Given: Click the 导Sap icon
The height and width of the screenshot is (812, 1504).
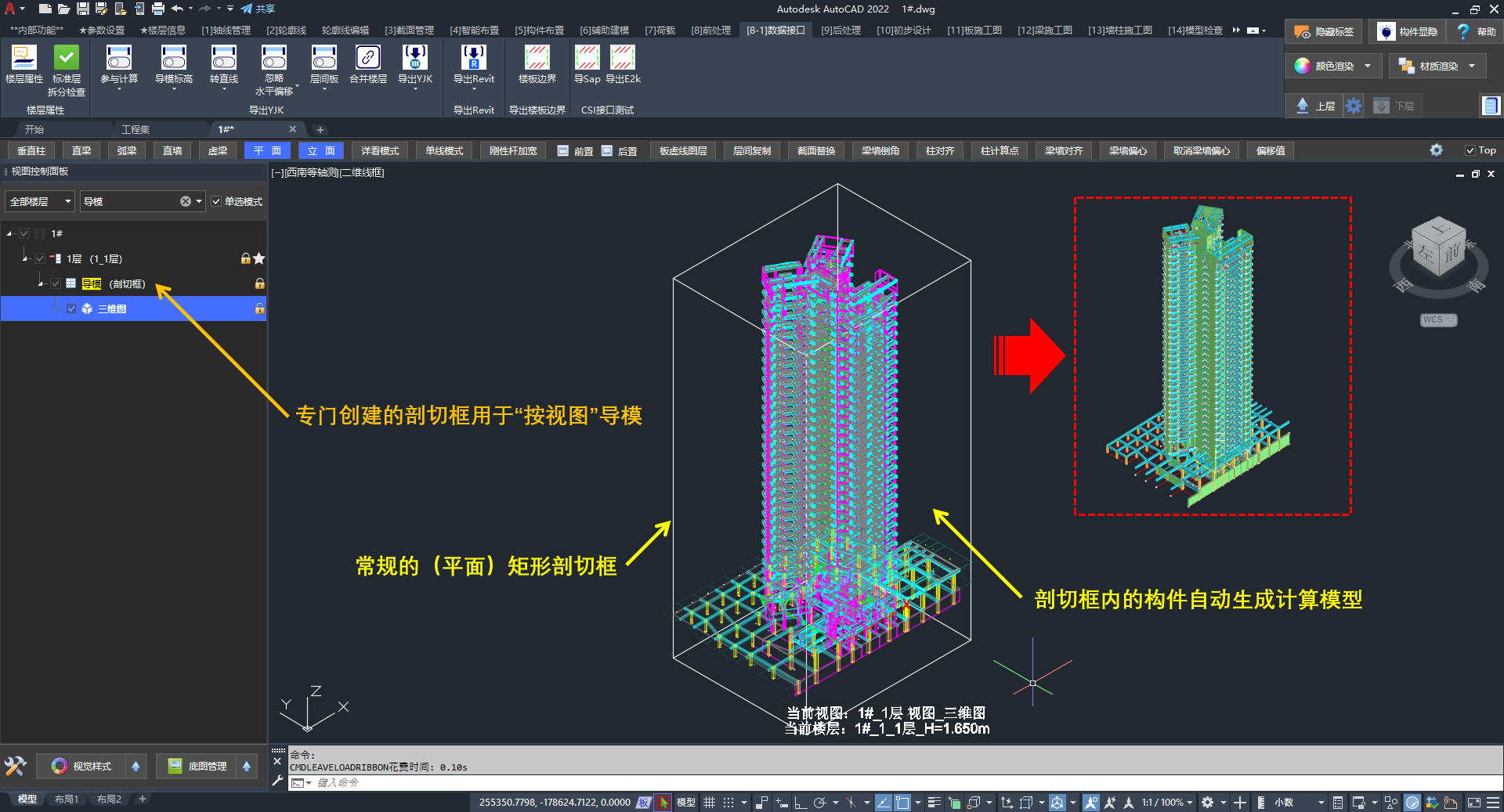Looking at the screenshot, I should (587, 59).
